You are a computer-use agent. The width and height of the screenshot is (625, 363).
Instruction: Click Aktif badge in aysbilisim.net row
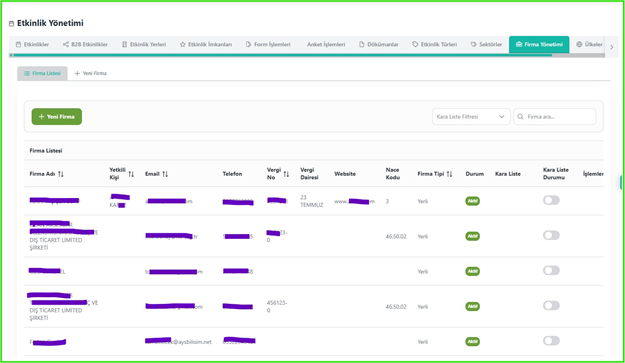(x=472, y=341)
